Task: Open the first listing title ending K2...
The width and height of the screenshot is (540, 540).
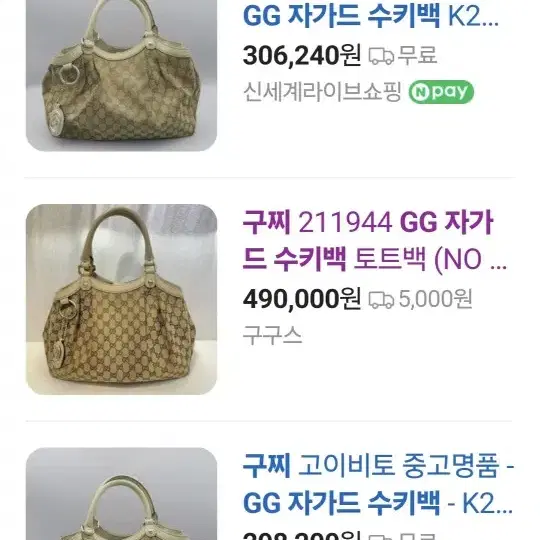Action: coord(371,16)
